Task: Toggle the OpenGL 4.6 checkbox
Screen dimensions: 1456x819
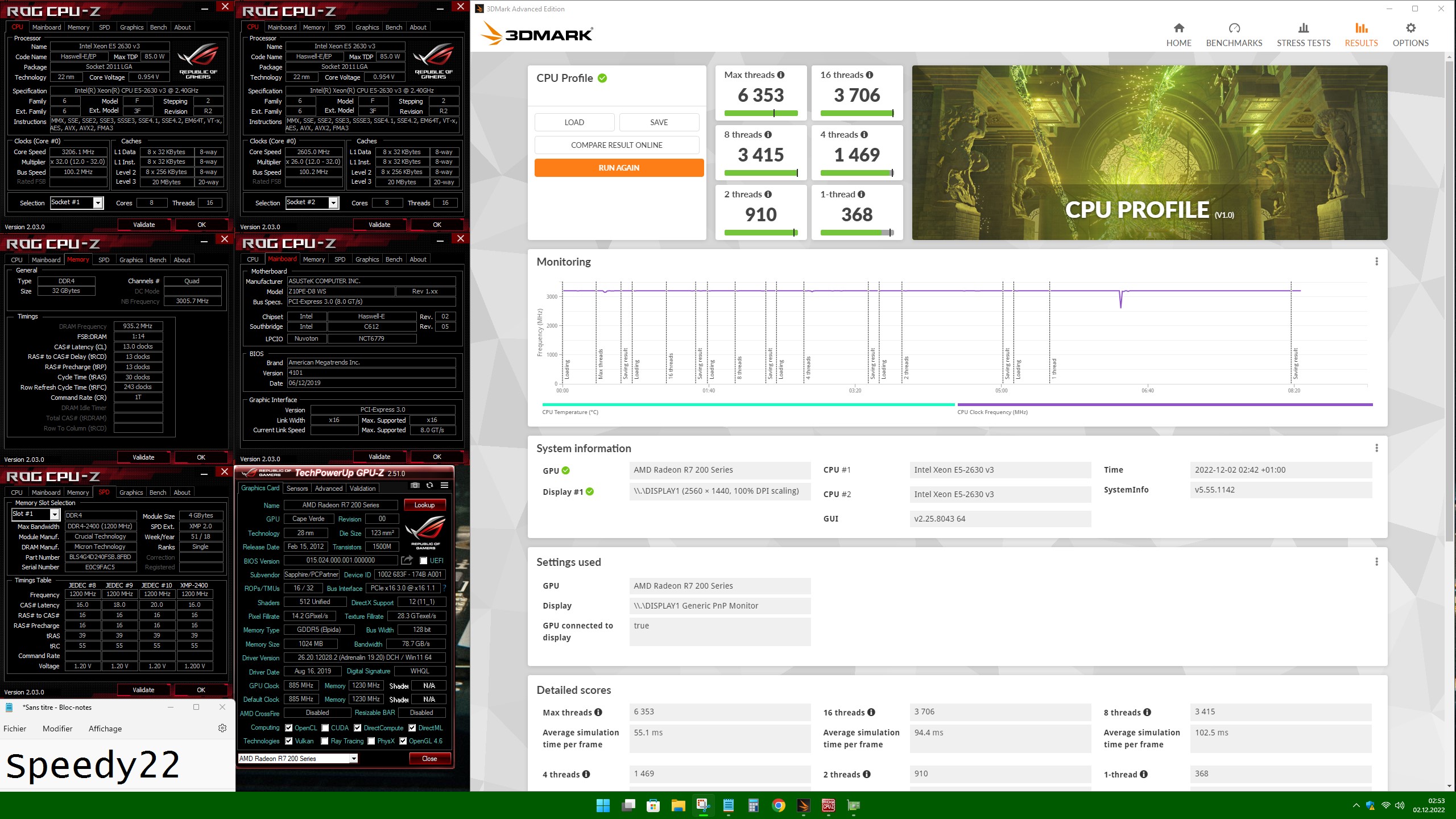Action: click(x=403, y=741)
